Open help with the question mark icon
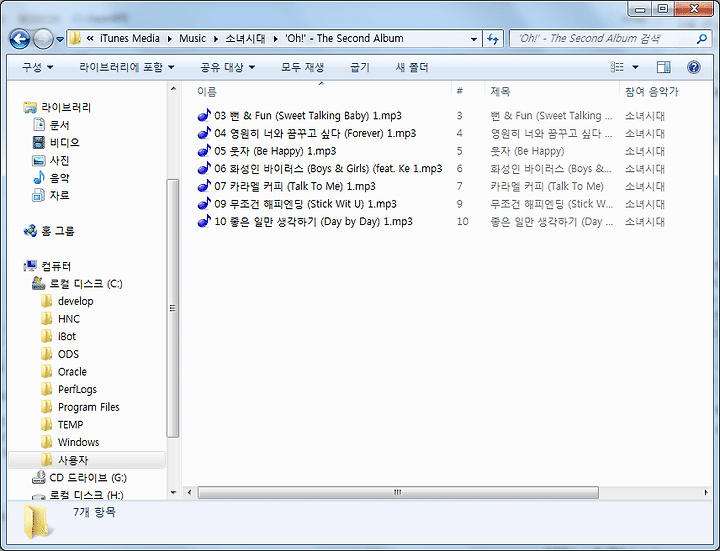 (694, 67)
